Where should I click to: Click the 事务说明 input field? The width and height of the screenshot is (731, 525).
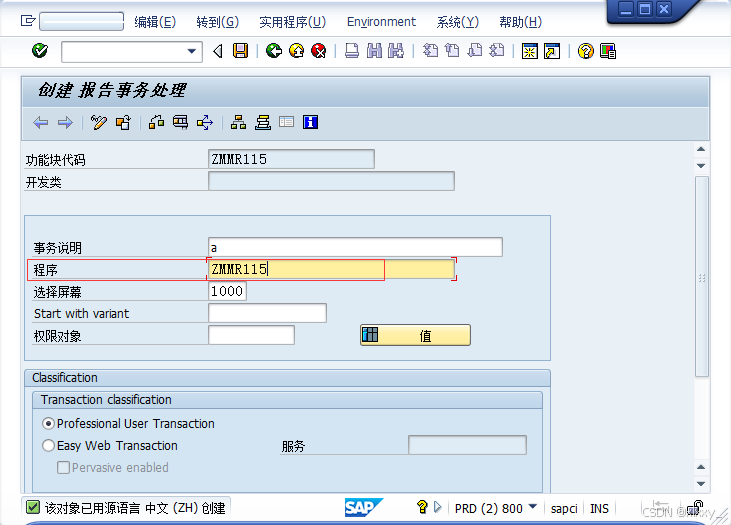pyautogui.click(x=355, y=247)
